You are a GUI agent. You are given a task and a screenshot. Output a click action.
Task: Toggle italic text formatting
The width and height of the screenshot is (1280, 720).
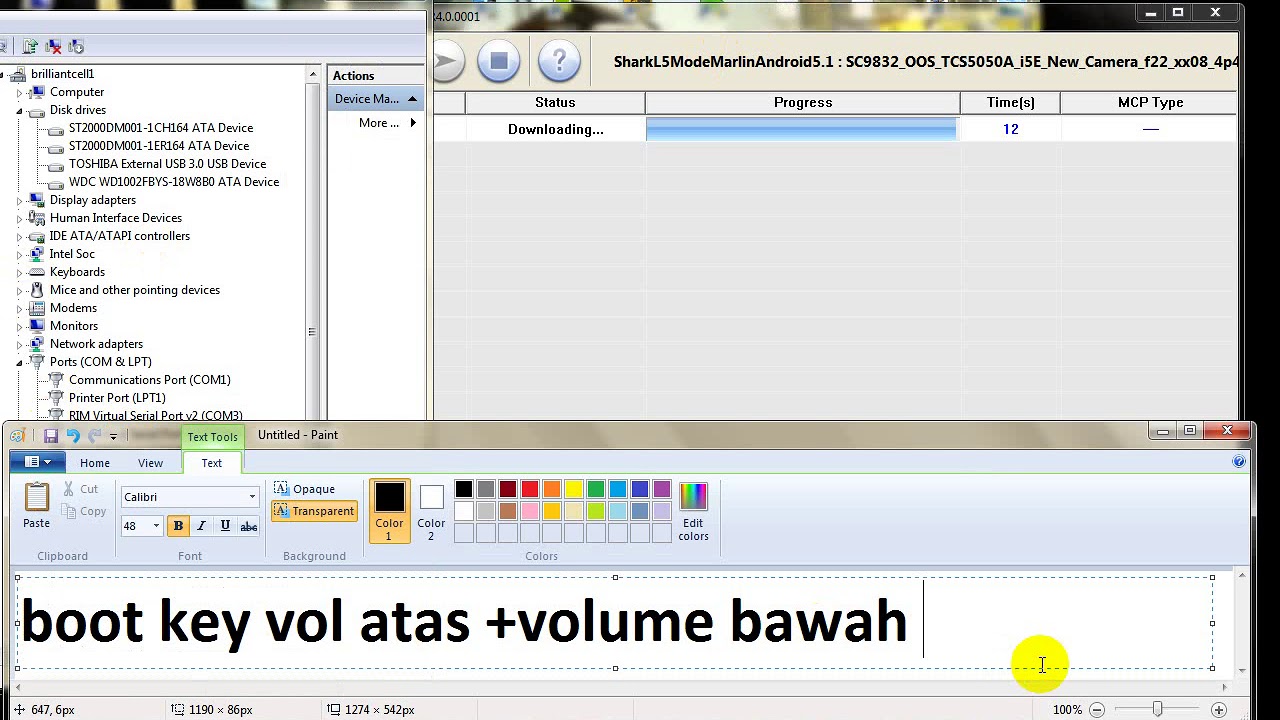point(201,527)
